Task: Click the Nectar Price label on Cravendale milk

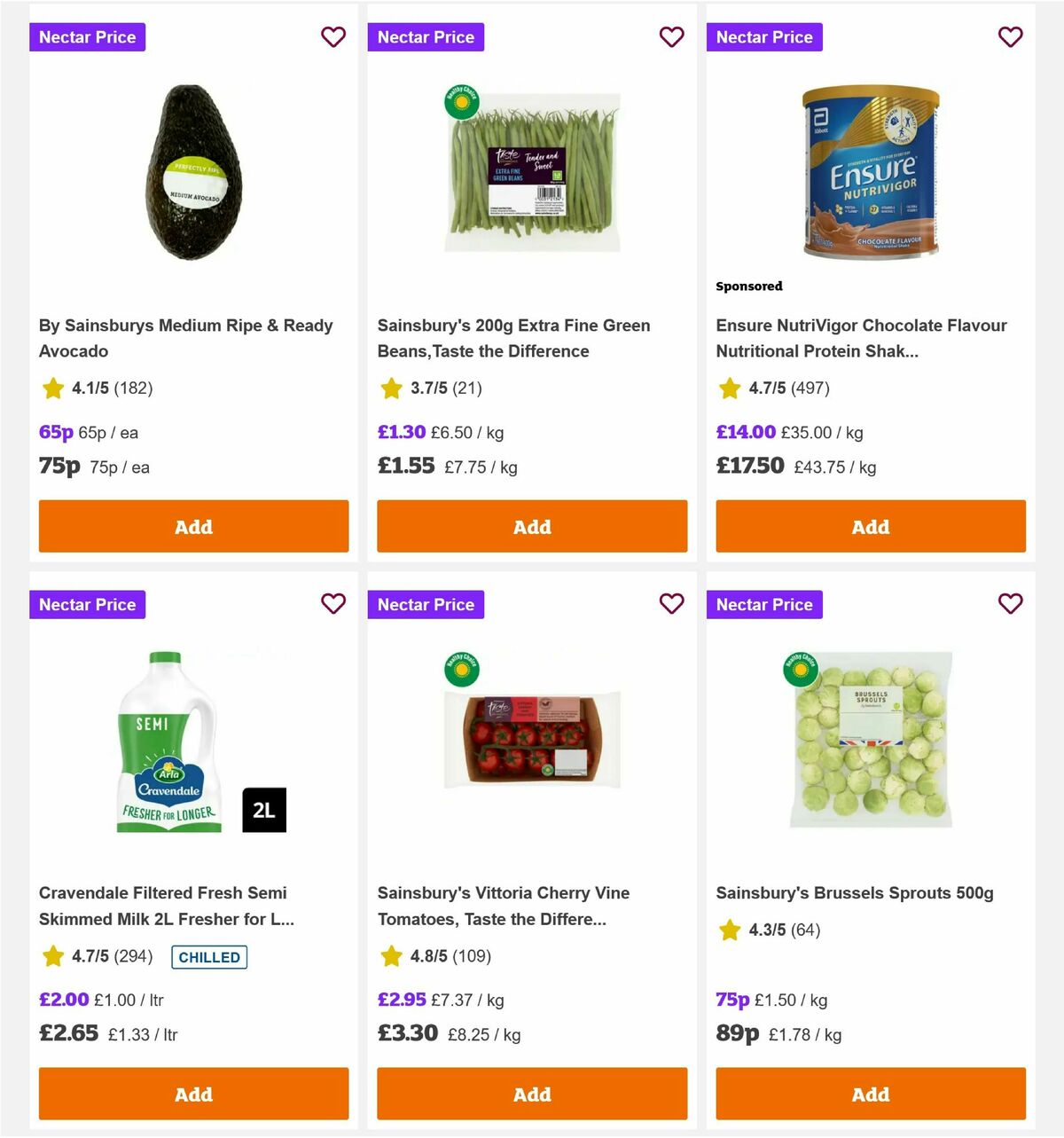Action: click(x=87, y=604)
